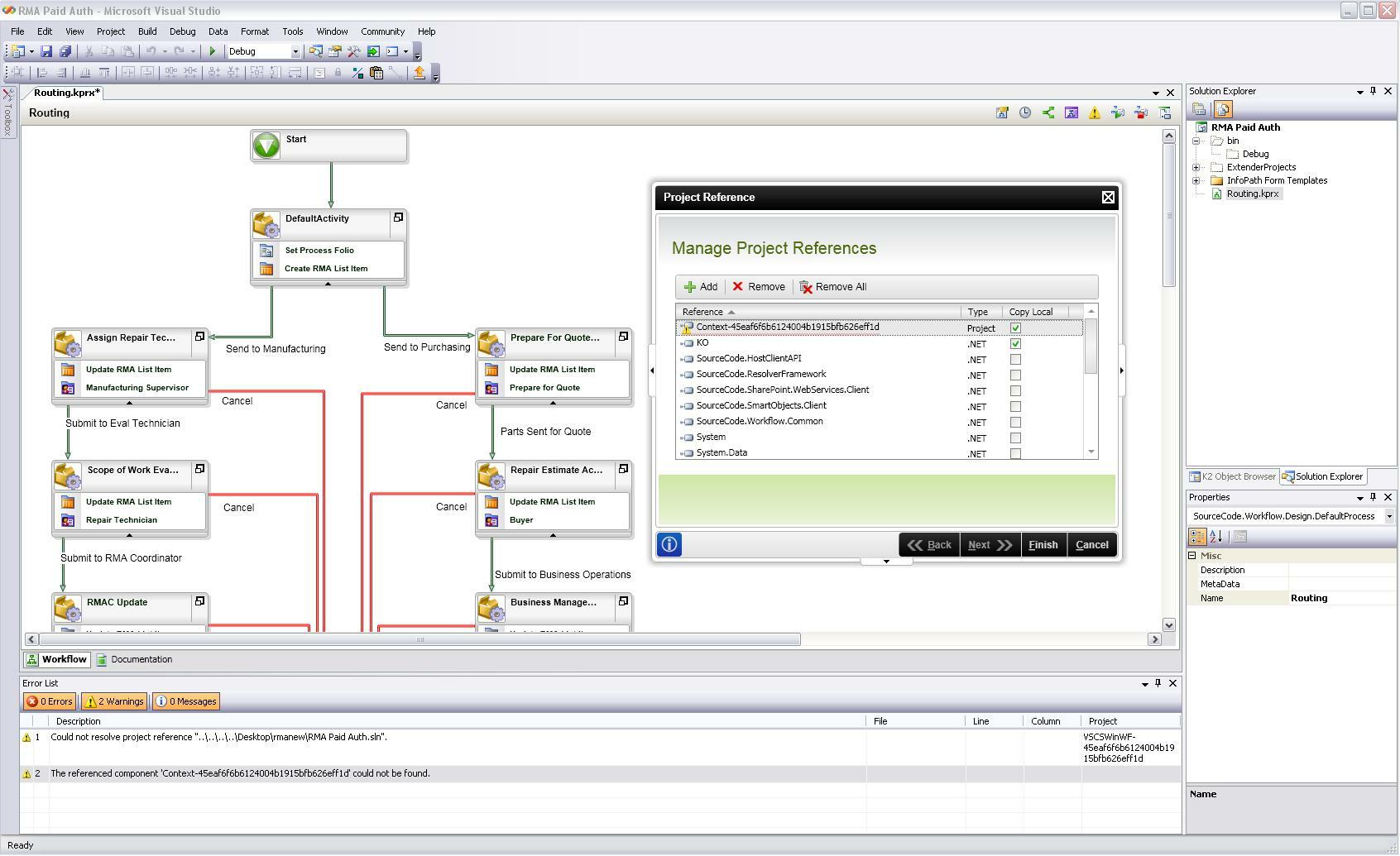Click the canvas vertical scrollbar thumb
Screen dimensions: 1400x856
pyautogui.click(x=1169, y=215)
